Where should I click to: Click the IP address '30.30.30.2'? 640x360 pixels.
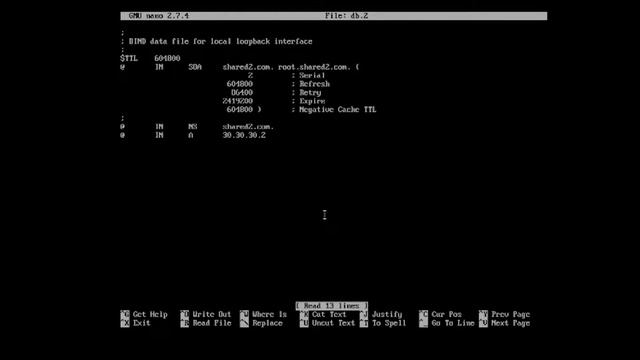(244, 135)
